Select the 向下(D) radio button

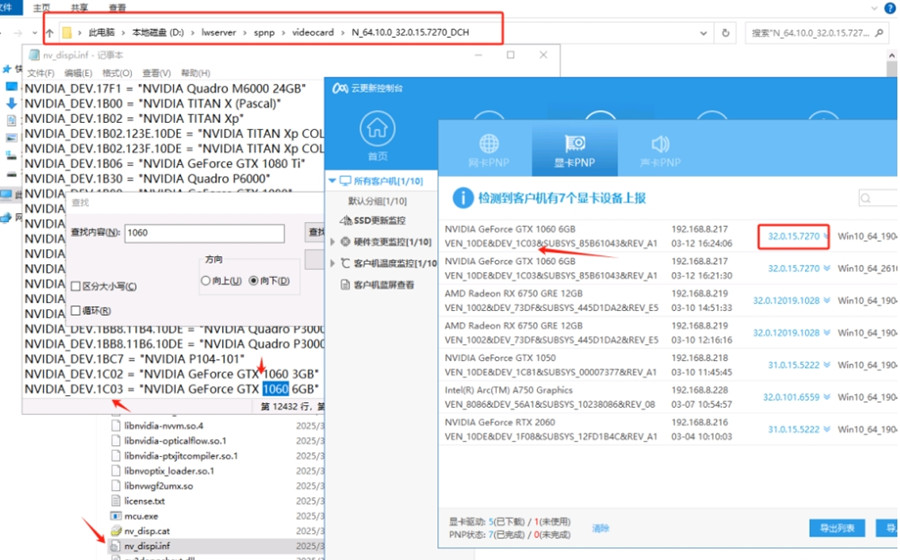click(x=254, y=281)
